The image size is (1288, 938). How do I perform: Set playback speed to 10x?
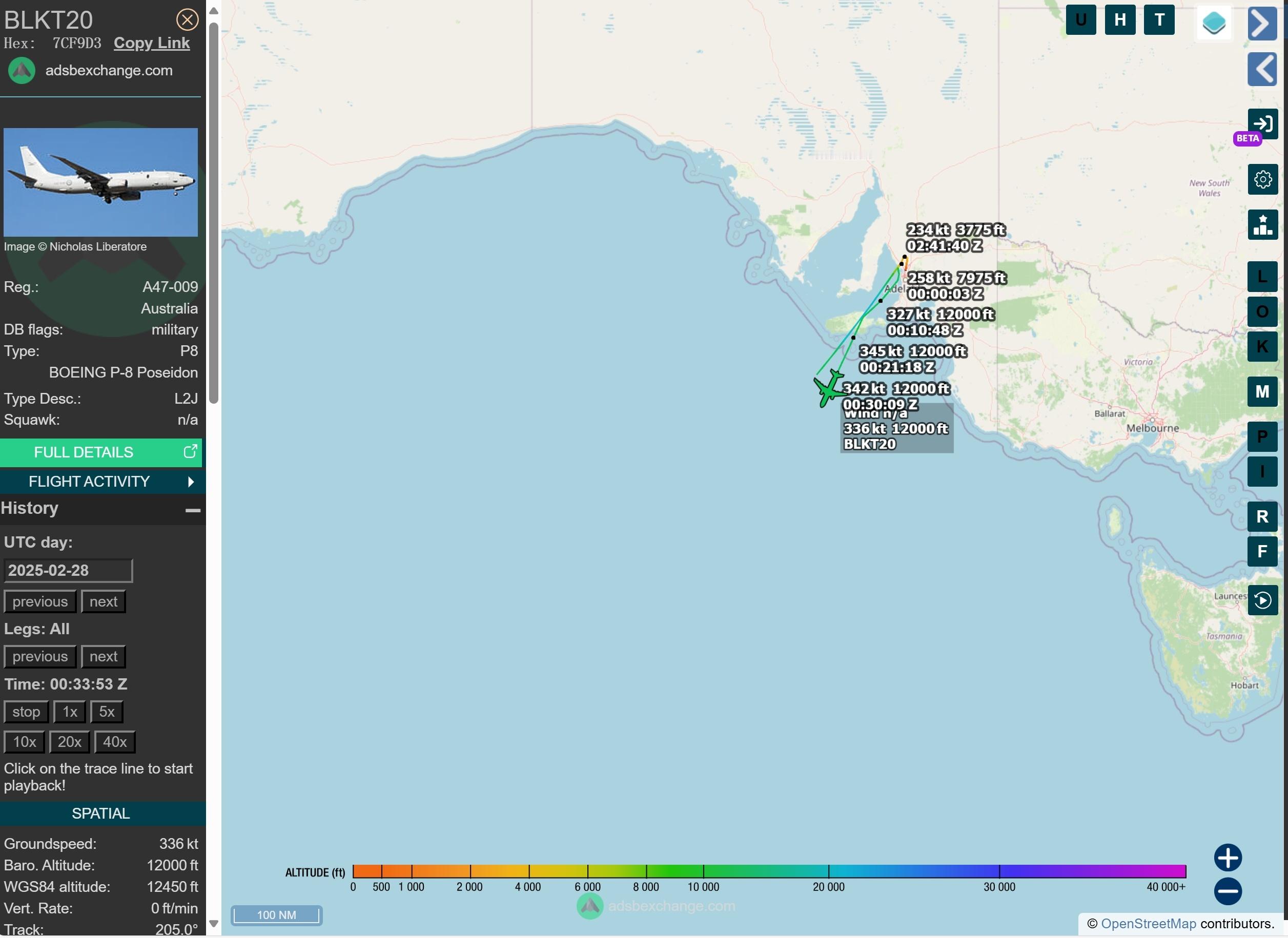pos(25,742)
